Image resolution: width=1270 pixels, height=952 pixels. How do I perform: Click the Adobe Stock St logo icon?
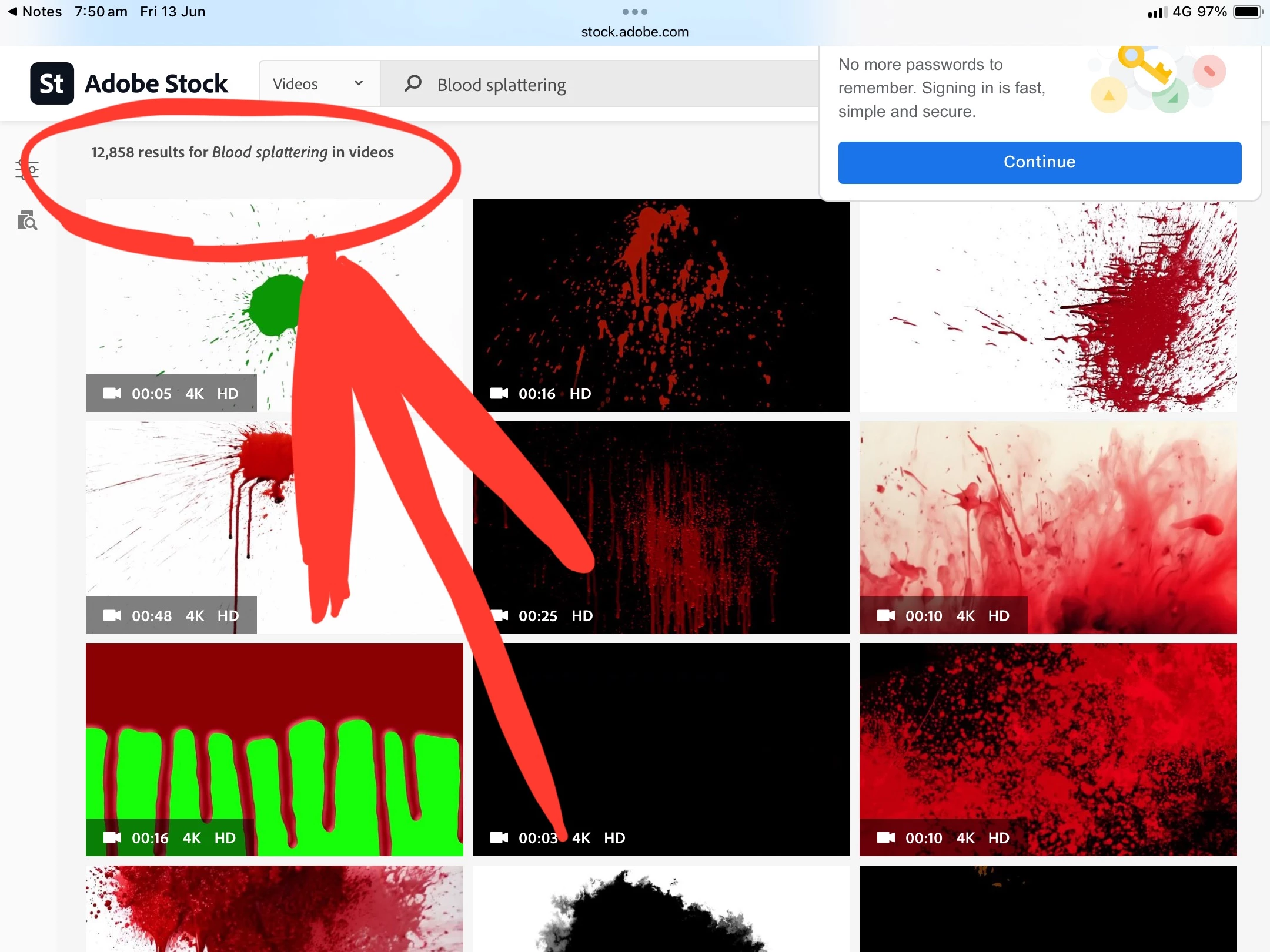tap(52, 83)
